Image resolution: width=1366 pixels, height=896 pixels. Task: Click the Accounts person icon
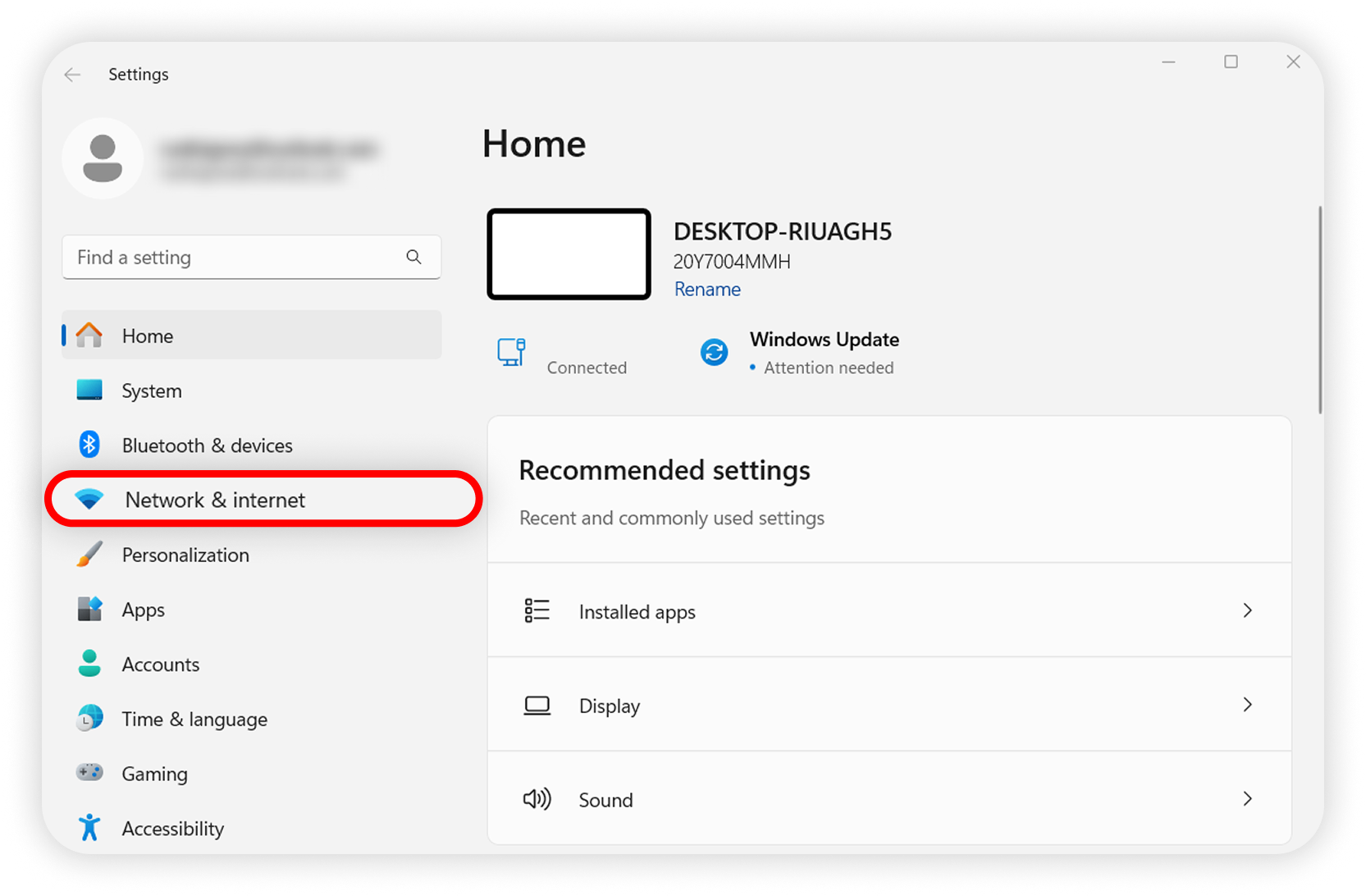coord(89,663)
